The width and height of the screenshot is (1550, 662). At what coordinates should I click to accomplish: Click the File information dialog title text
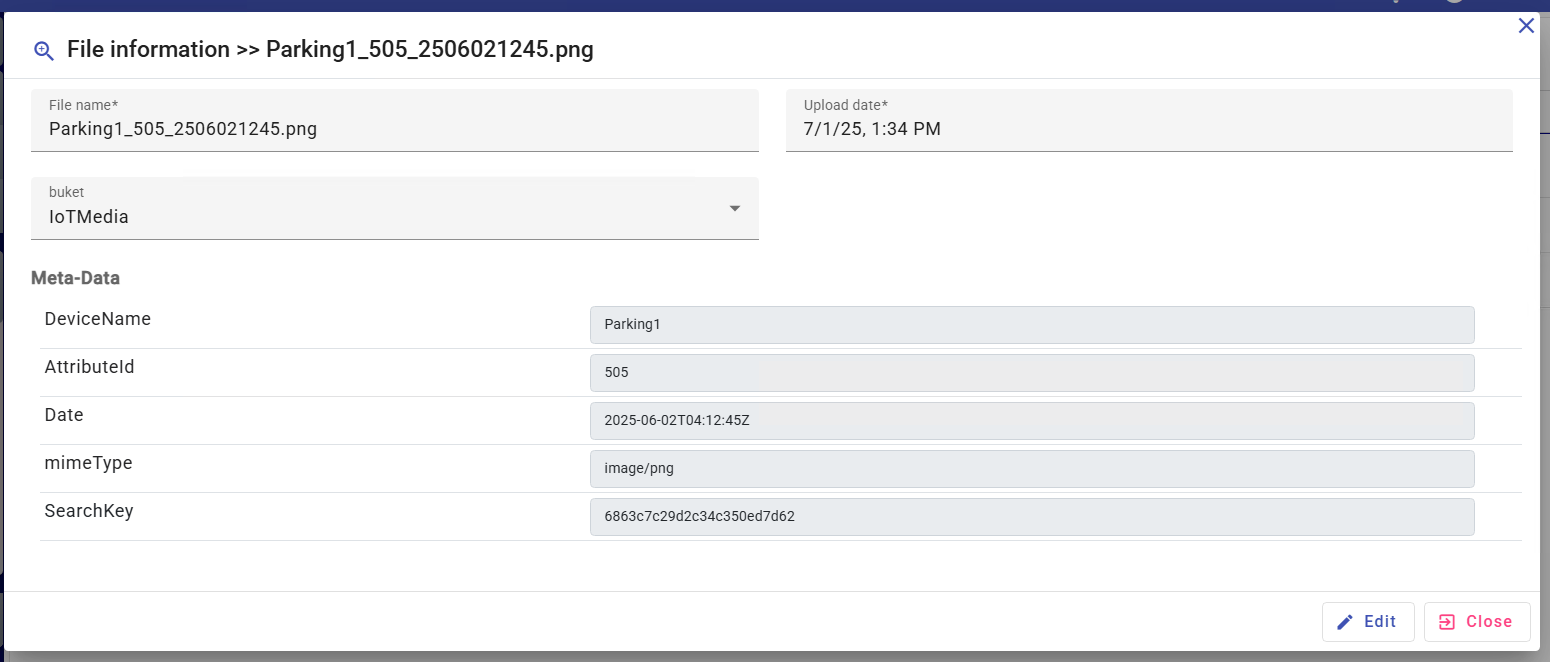330,50
